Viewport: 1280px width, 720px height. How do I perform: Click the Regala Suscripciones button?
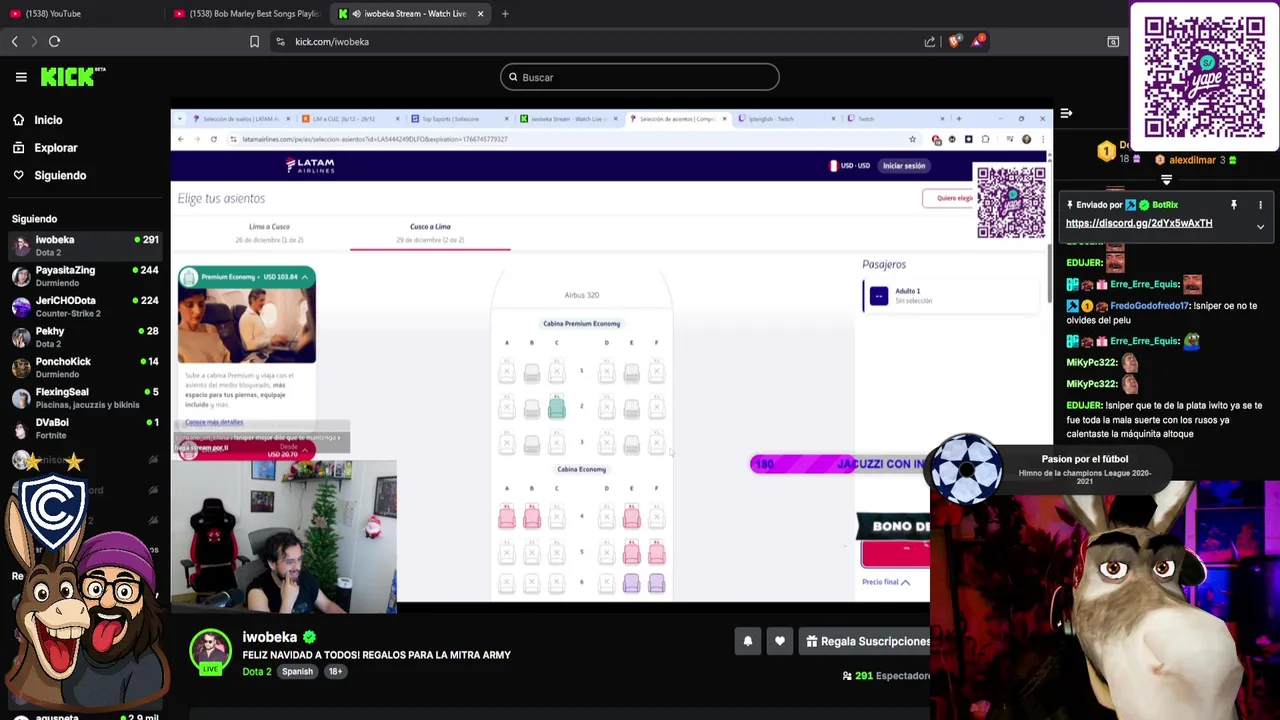[866, 641]
